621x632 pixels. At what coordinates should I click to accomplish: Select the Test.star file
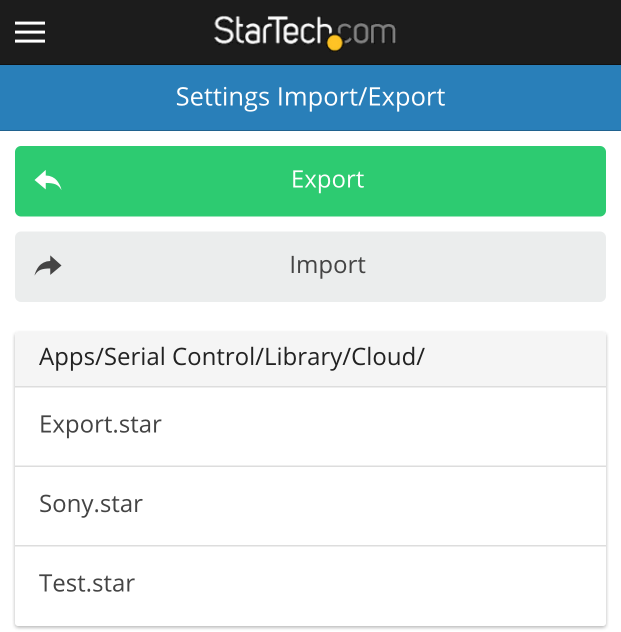pos(310,585)
